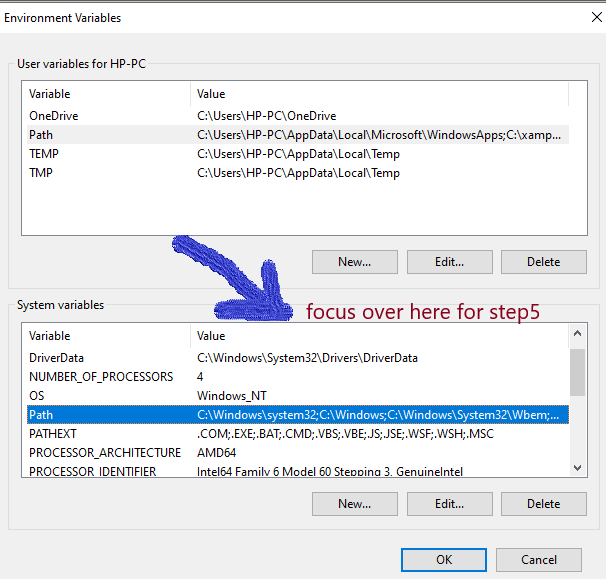Select the PROCESSOR_ARCHITECTURE variable row
This screenshot has width=606, height=579.
coord(105,453)
